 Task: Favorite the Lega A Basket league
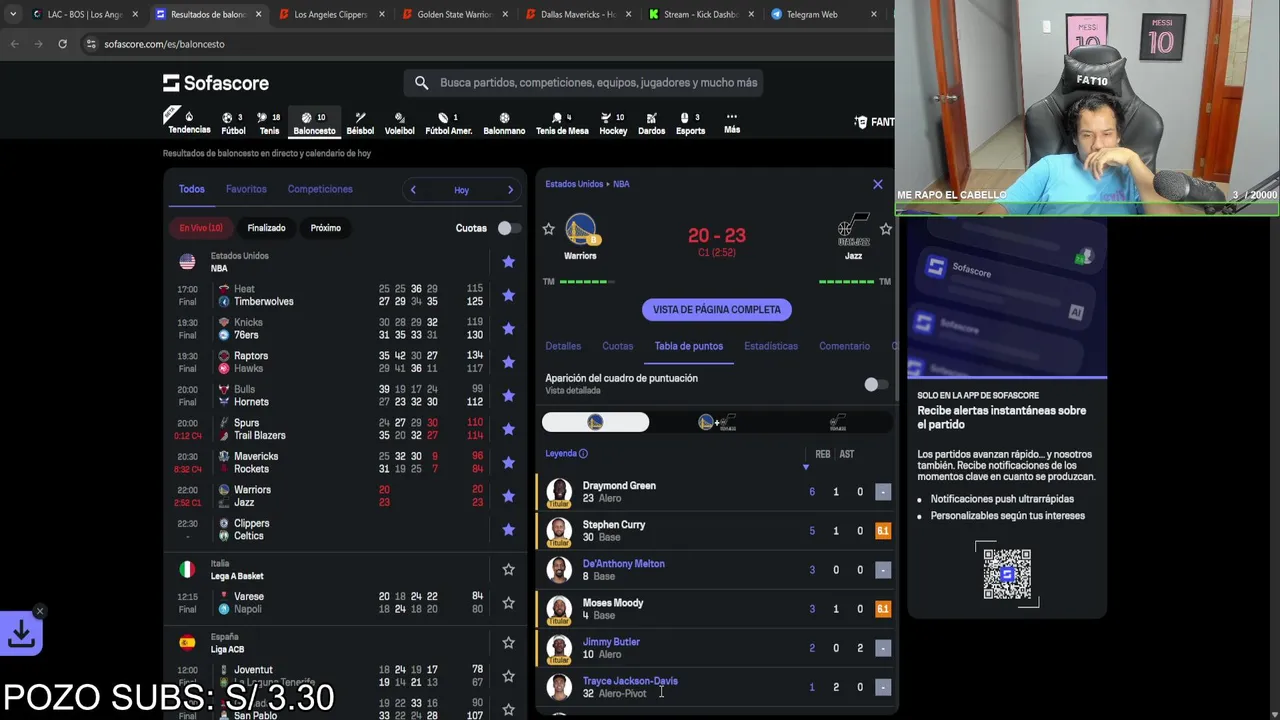click(x=508, y=569)
